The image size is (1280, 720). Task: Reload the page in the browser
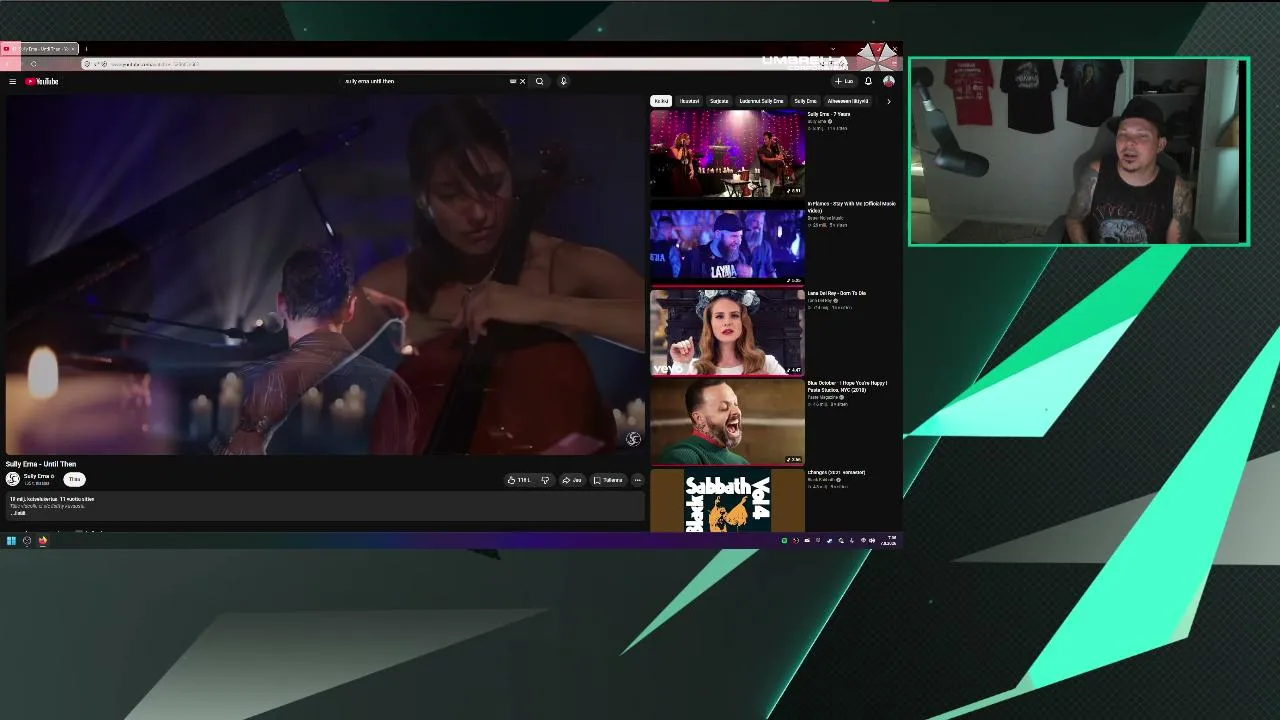33,64
